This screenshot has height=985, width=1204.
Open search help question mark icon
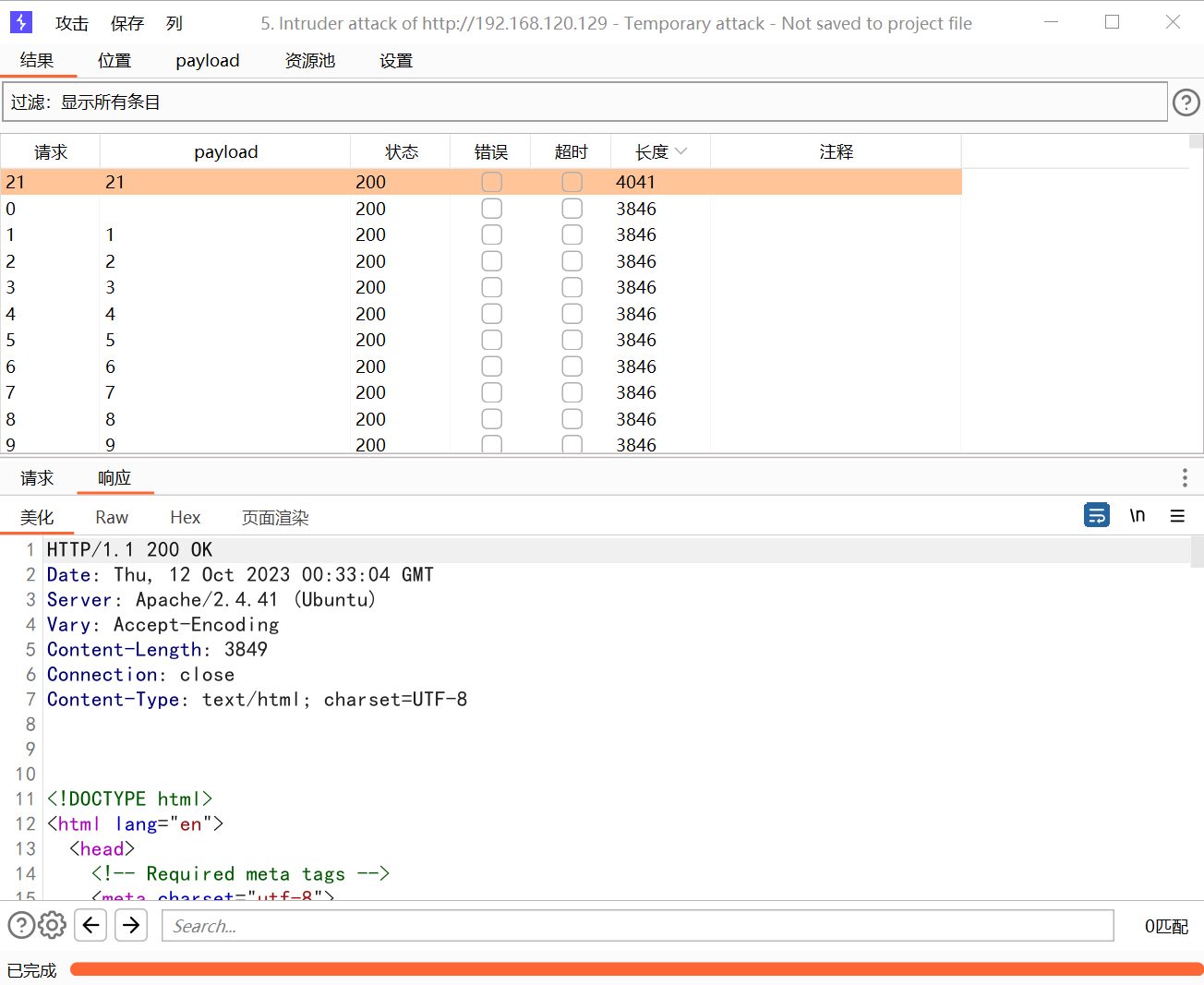(x=21, y=924)
